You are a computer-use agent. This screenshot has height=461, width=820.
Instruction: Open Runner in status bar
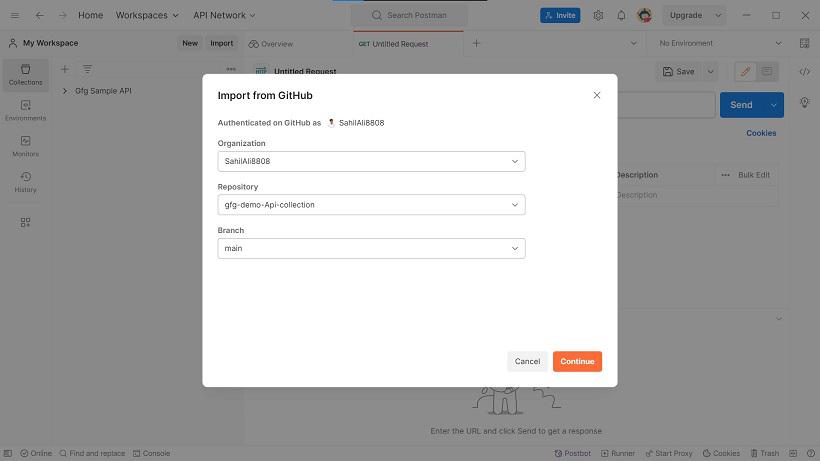pos(618,453)
